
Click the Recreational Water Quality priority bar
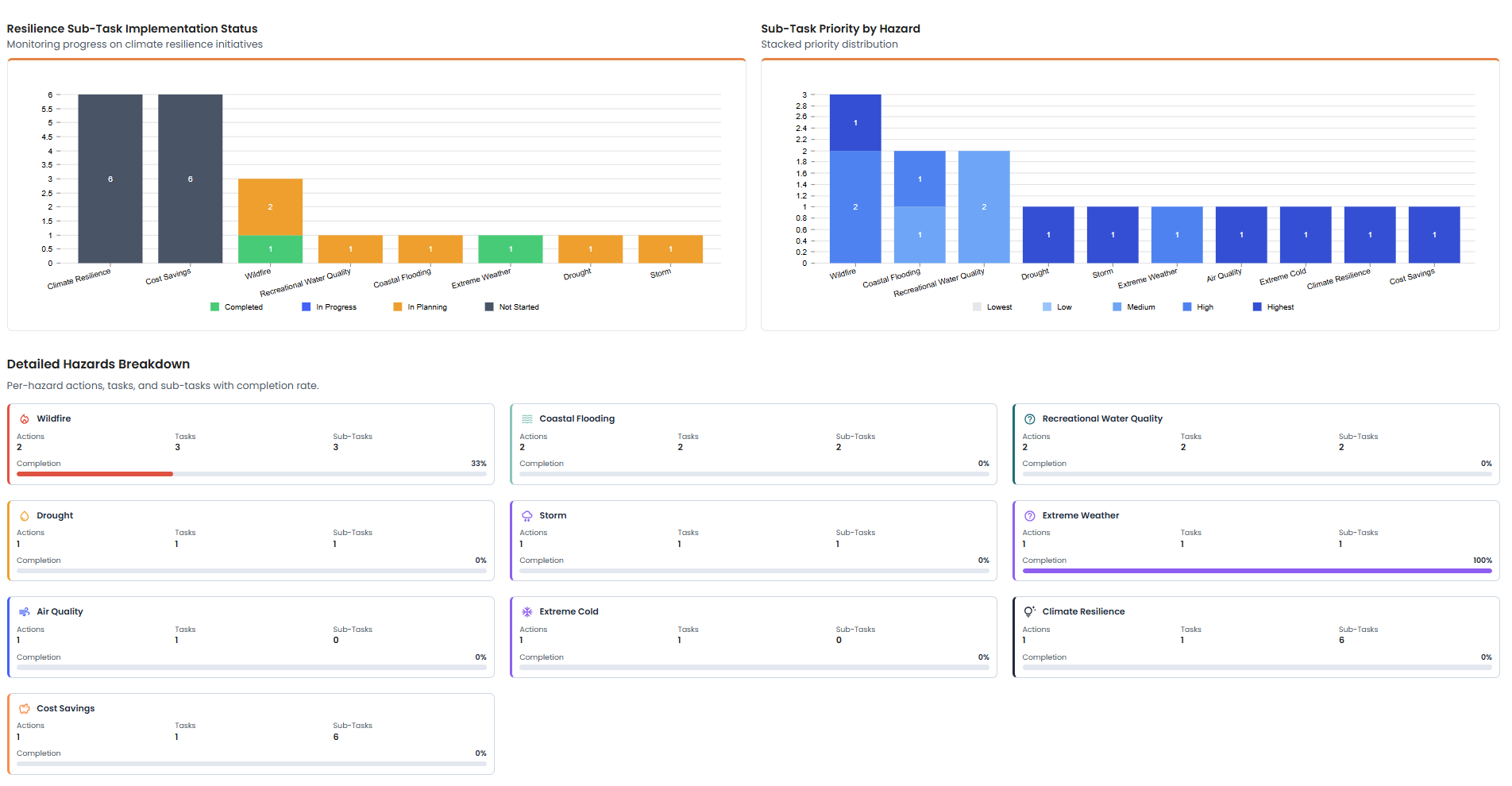tap(984, 206)
